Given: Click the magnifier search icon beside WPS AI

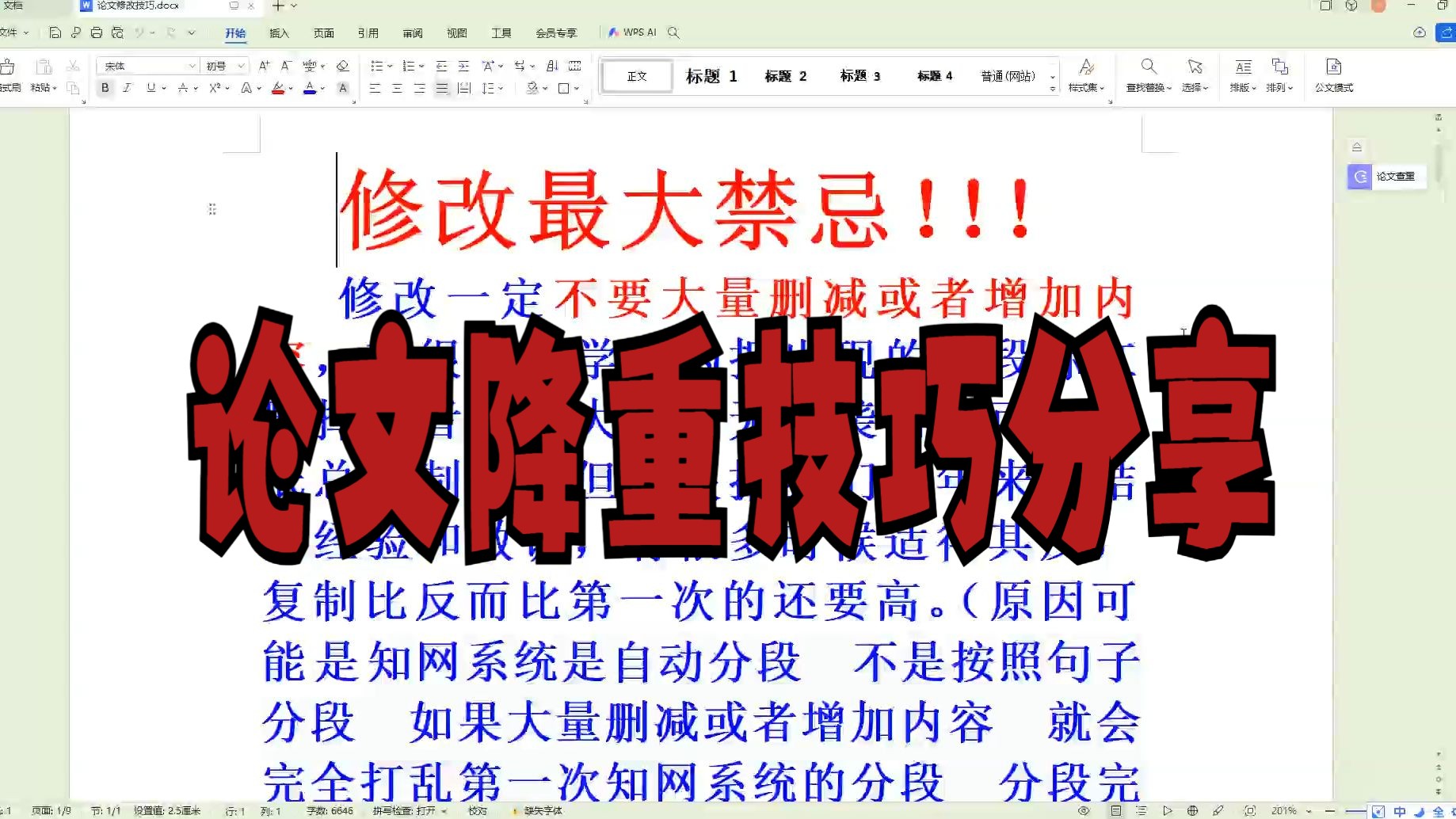Looking at the screenshot, I should coord(673,32).
